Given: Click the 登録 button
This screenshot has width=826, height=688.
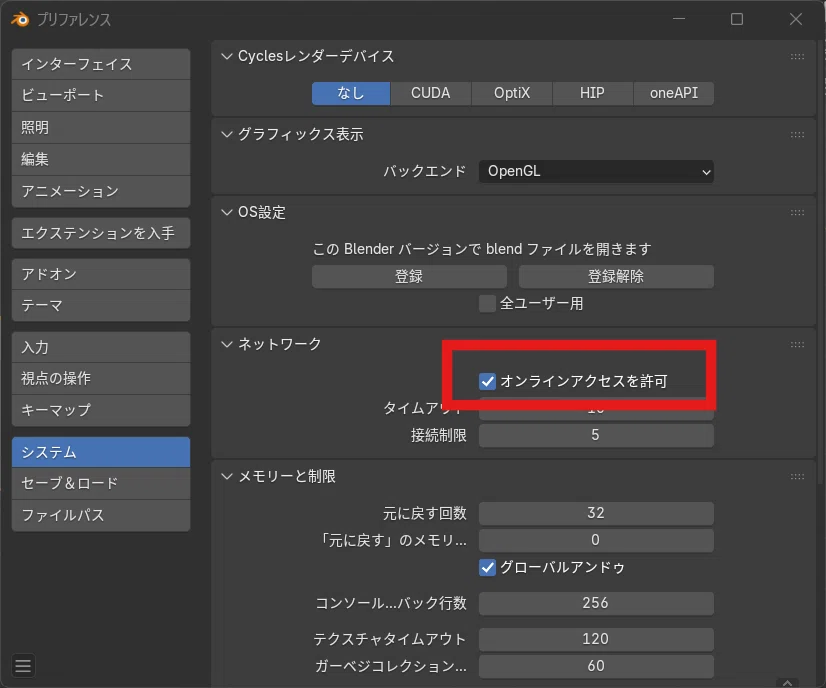Looking at the screenshot, I should tap(409, 277).
